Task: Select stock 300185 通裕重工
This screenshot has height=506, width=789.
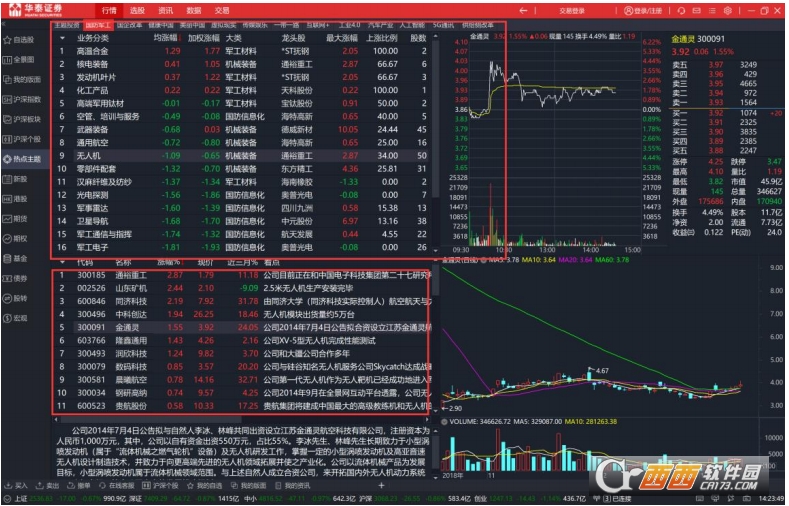Action: click(242, 275)
